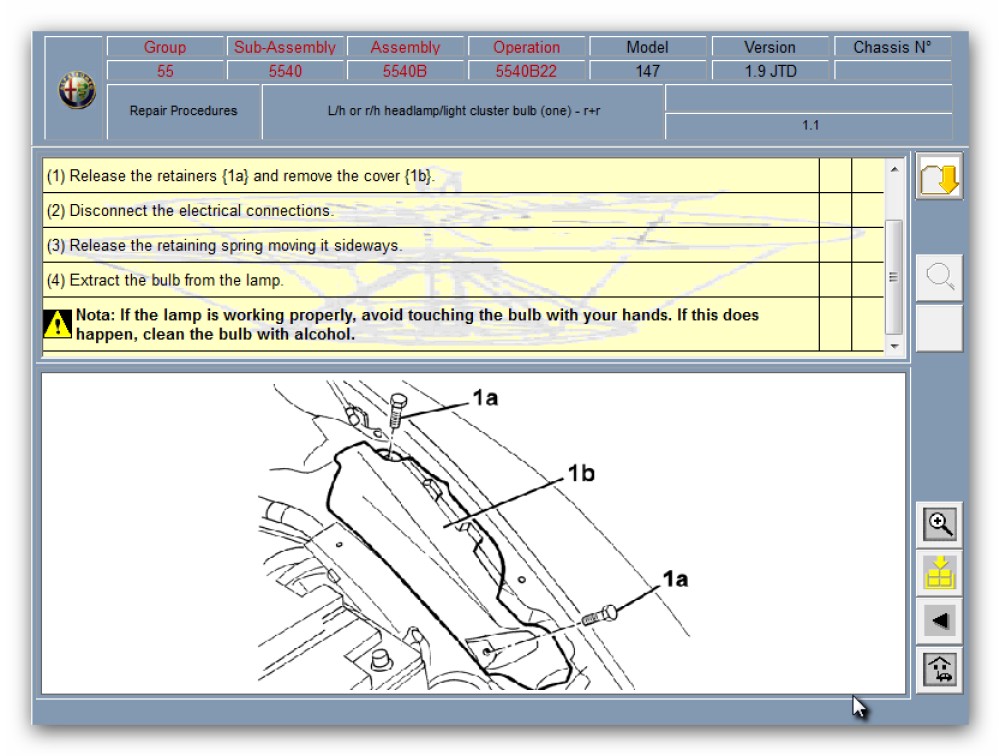Click the yellow warning triangle beside the Nota

point(57,324)
